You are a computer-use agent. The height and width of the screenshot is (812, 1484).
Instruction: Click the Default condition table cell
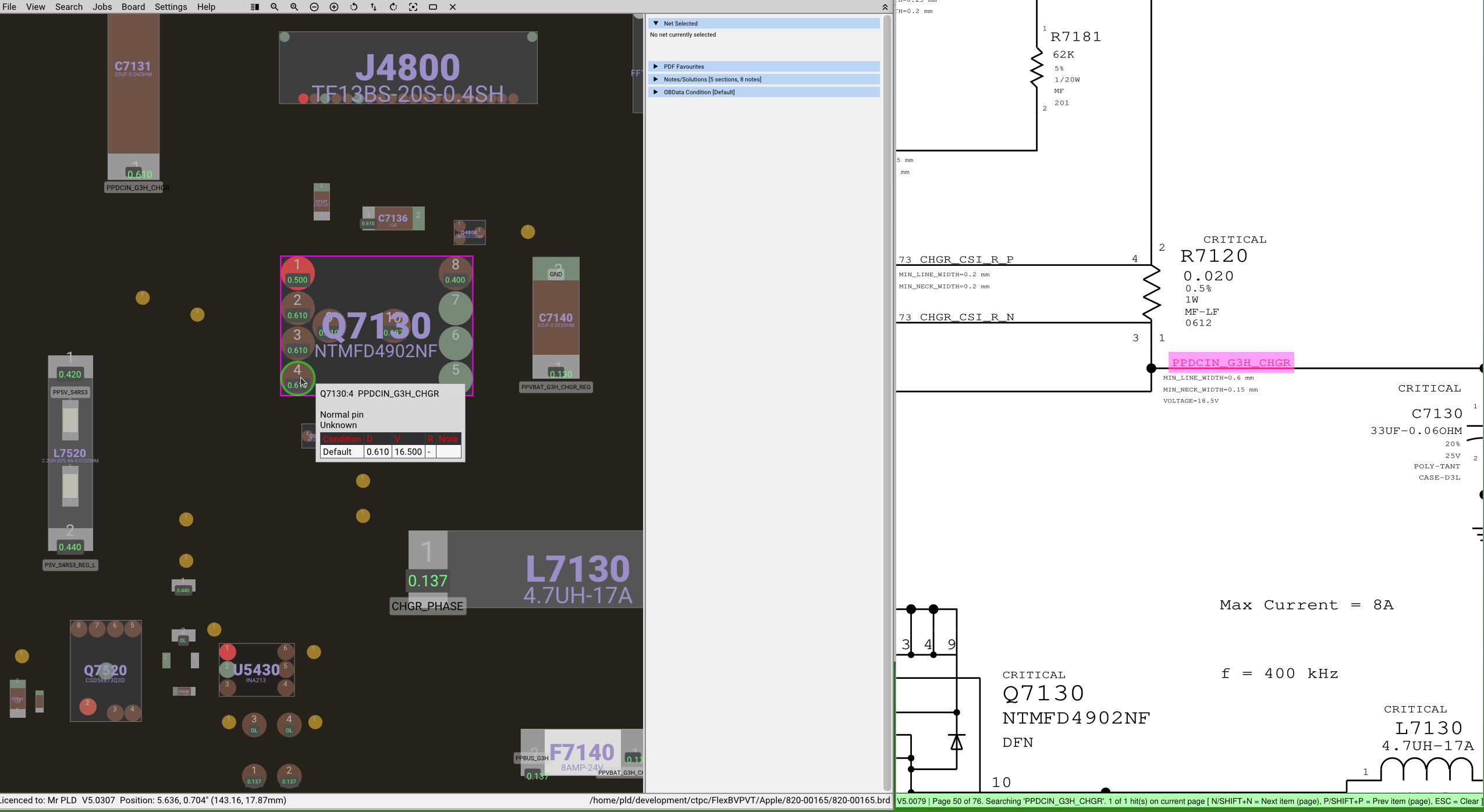coord(342,452)
